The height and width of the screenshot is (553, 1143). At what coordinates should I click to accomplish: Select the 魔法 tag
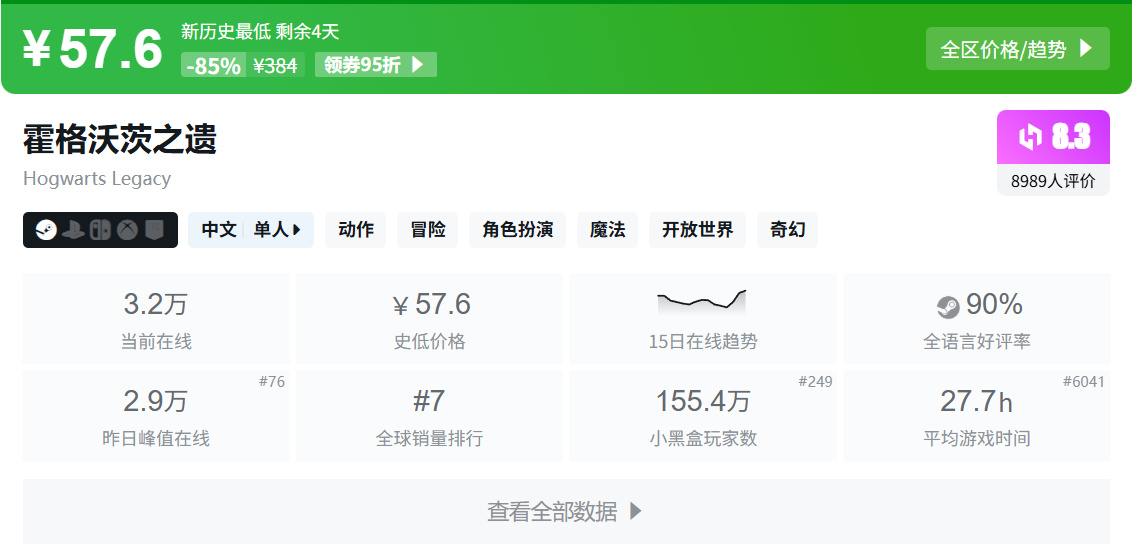click(607, 230)
